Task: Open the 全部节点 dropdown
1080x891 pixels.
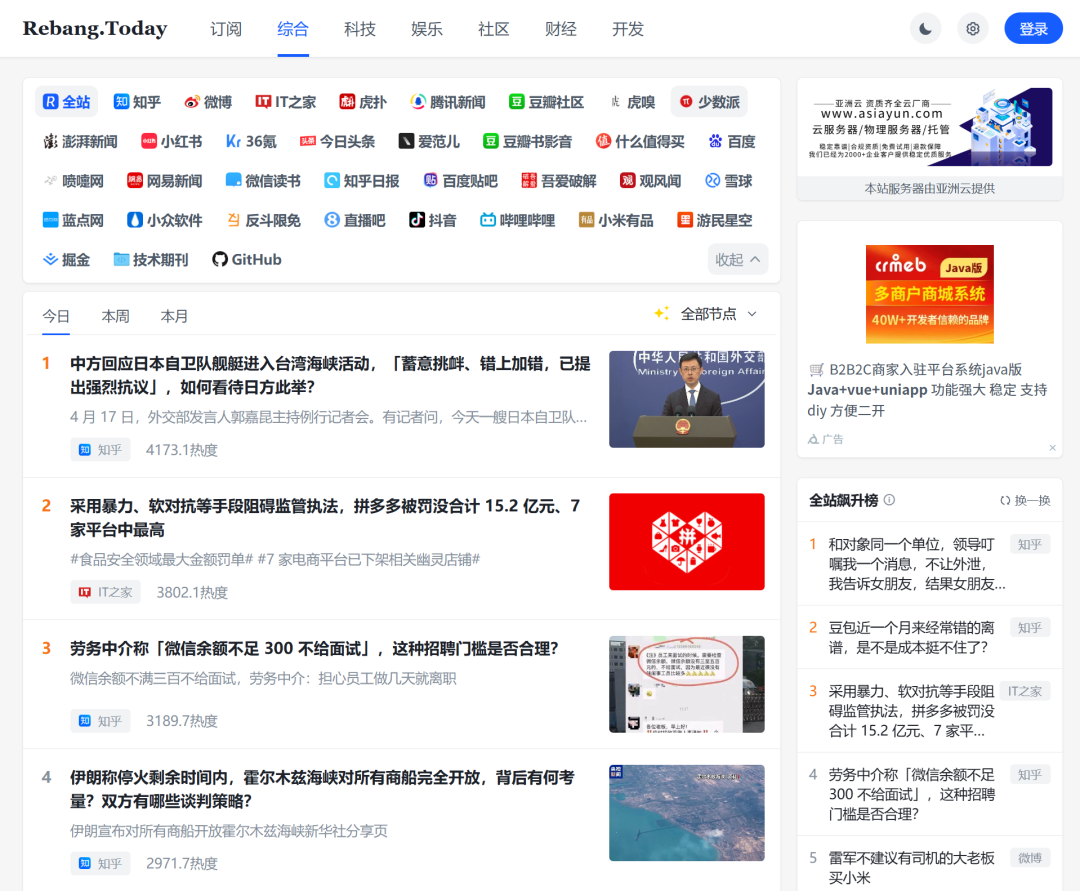Action: (x=707, y=314)
